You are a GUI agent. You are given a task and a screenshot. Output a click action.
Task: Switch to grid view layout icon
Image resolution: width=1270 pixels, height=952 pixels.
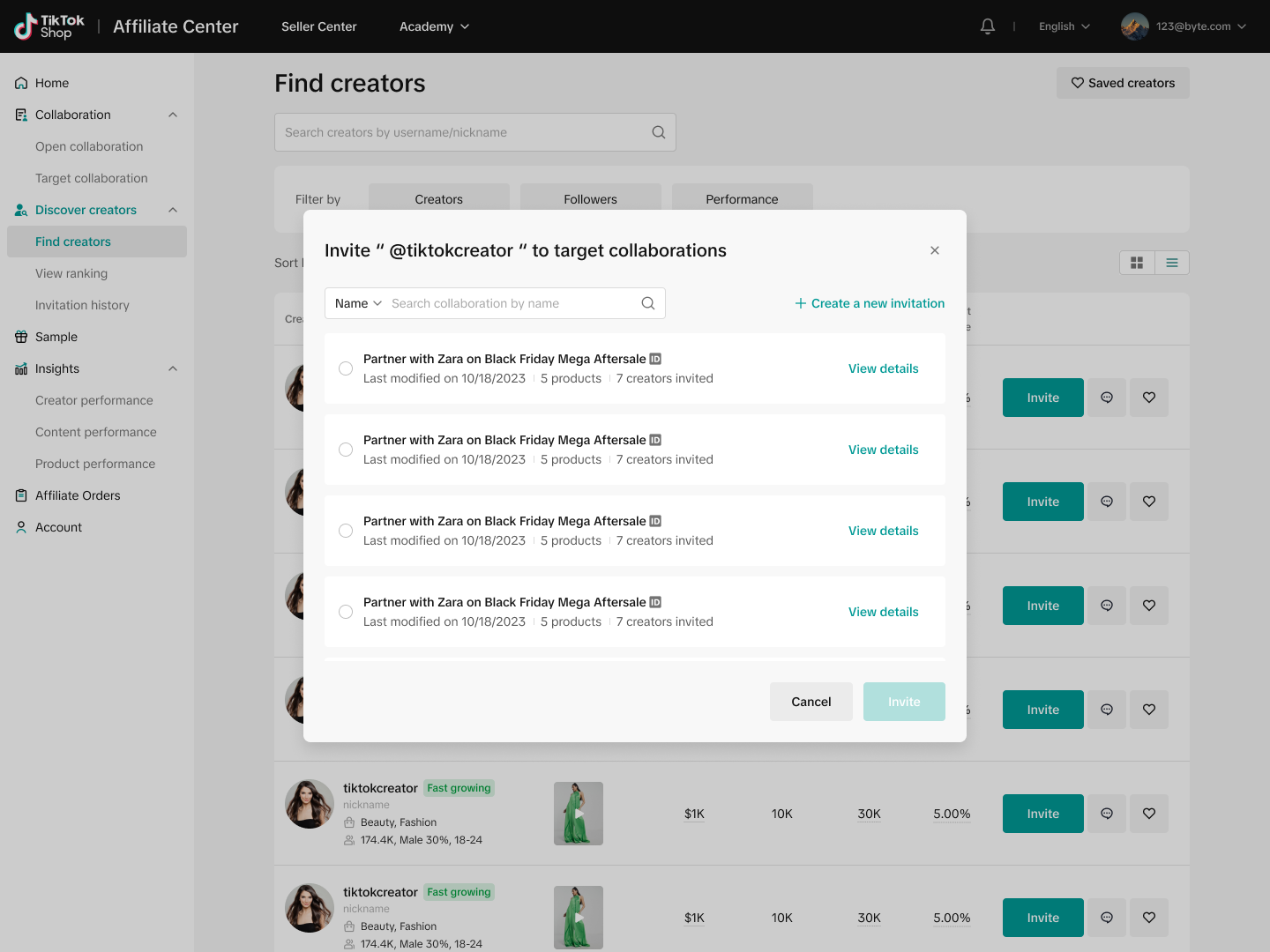pyautogui.click(x=1137, y=263)
